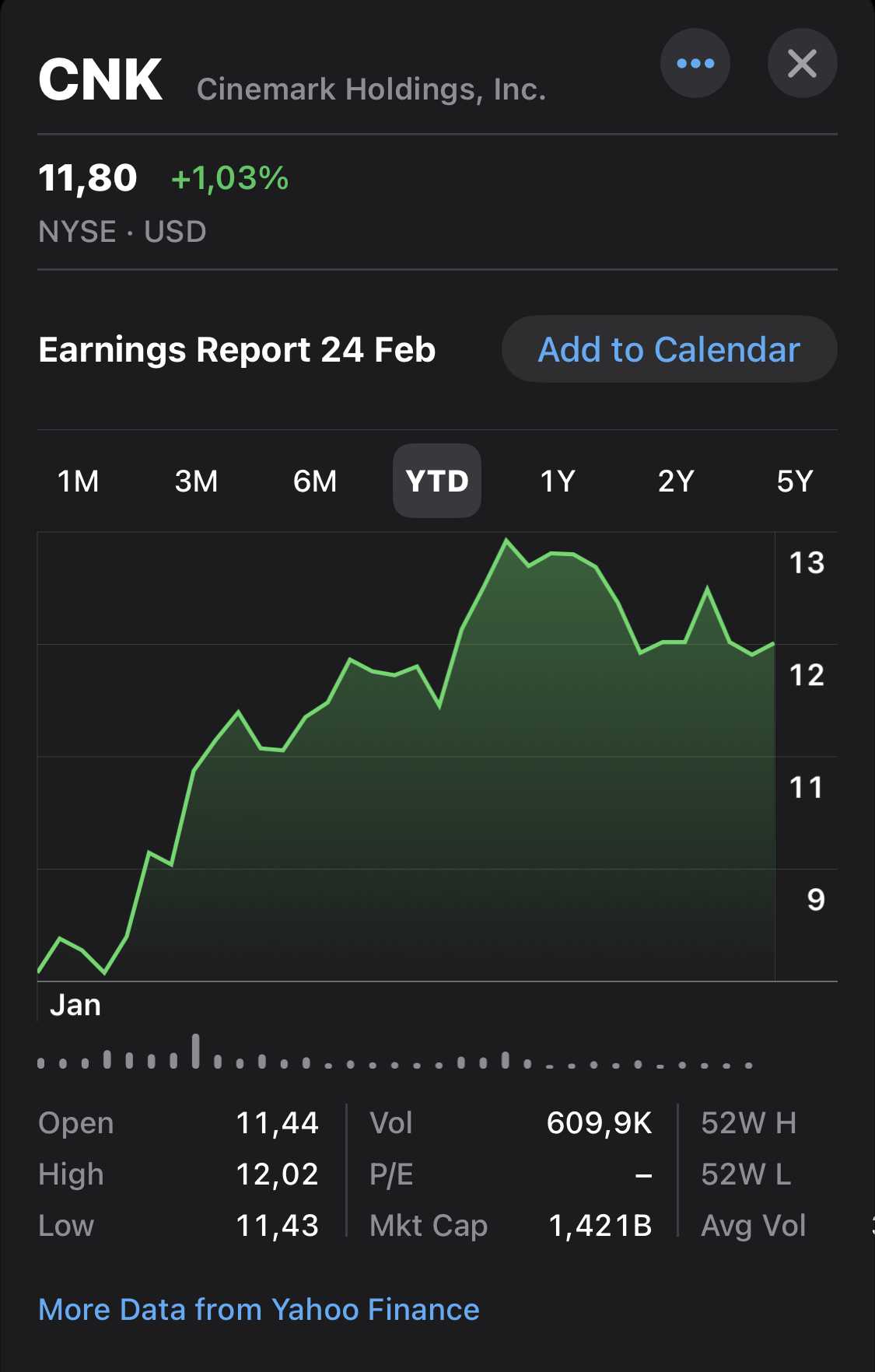Open the more options ellipsis menu
Screen dimensions: 875x1372
point(695,63)
